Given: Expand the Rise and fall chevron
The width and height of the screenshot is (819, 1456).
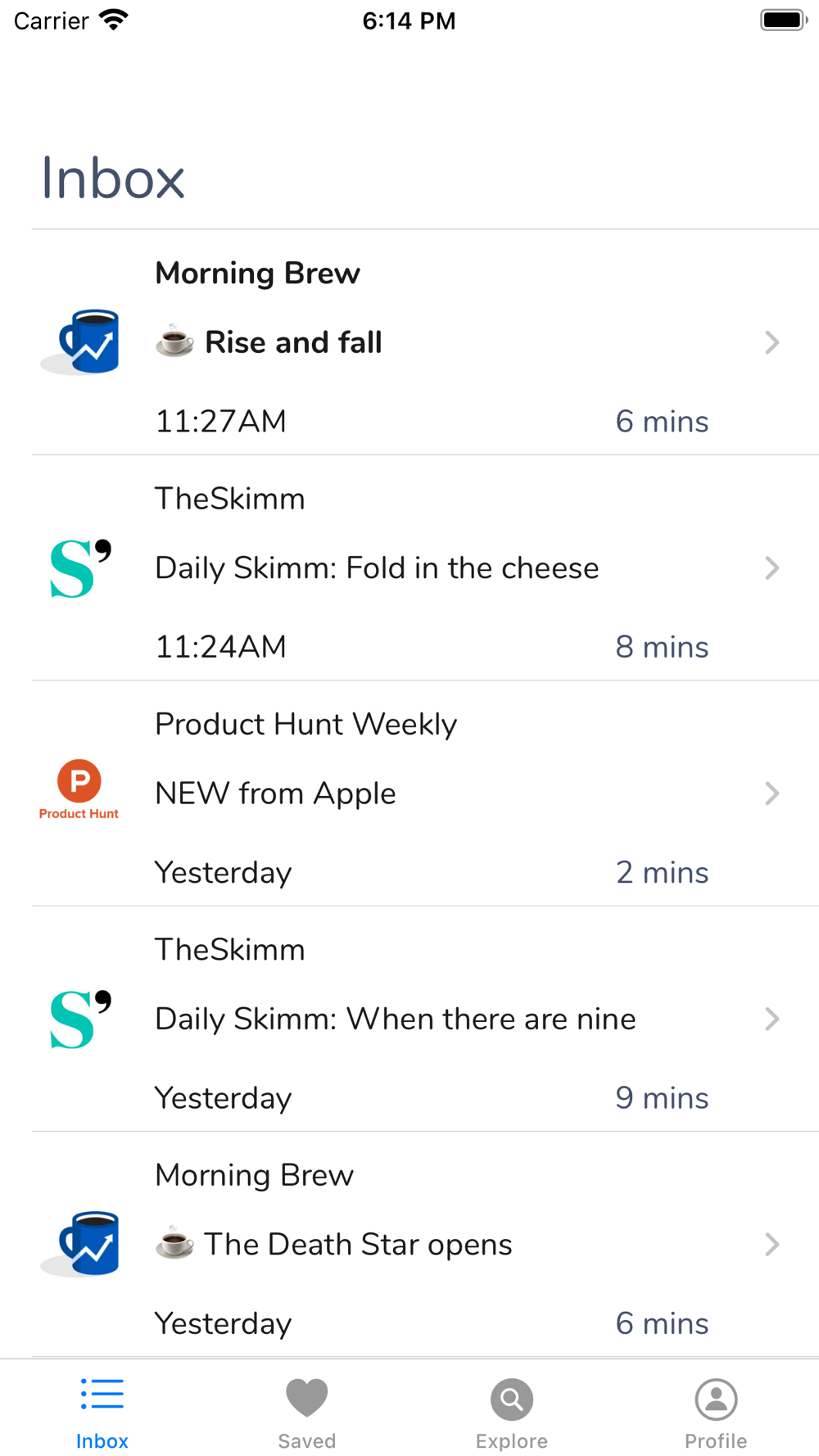Looking at the screenshot, I should coord(771,342).
